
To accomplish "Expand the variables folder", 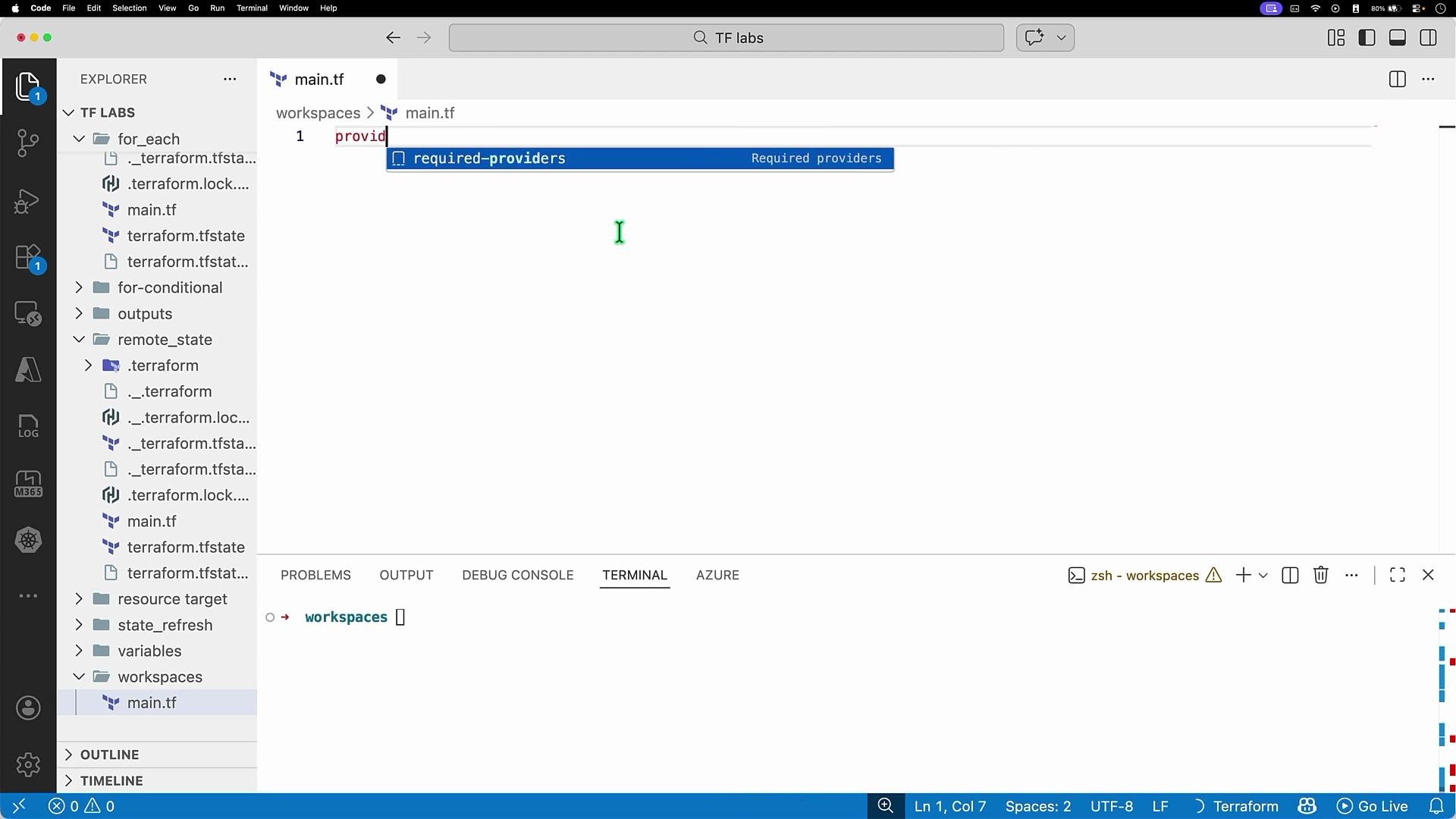I will click(x=79, y=651).
